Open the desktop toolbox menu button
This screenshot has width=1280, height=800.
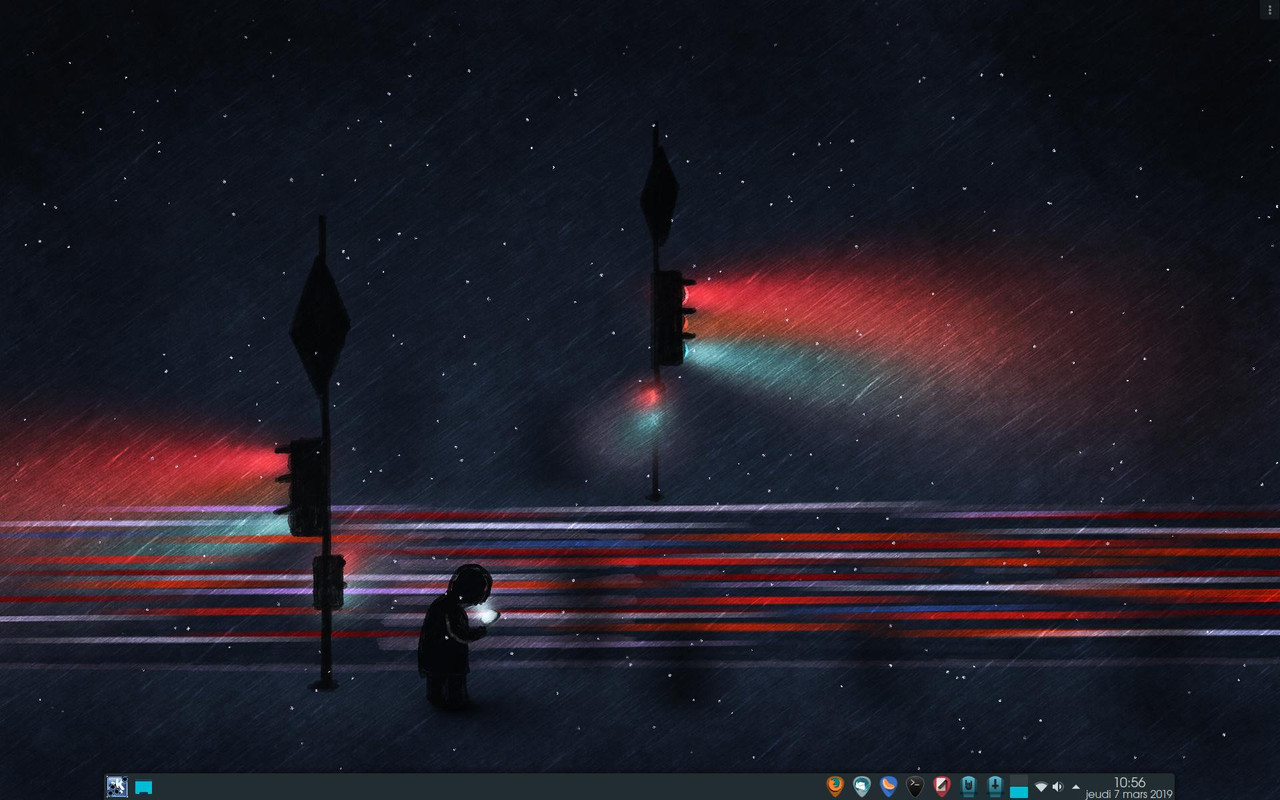click(1270, 9)
